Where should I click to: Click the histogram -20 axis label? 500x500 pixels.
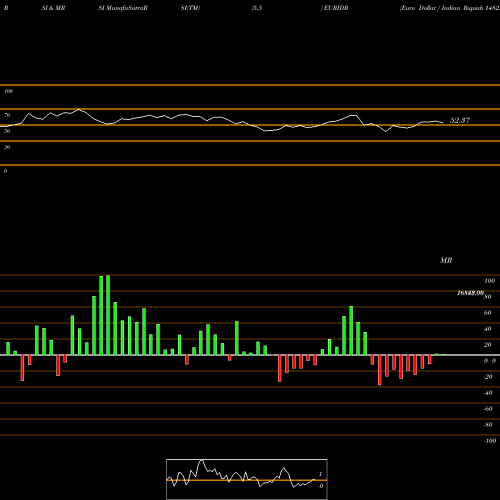pyautogui.click(x=488, y=377)
